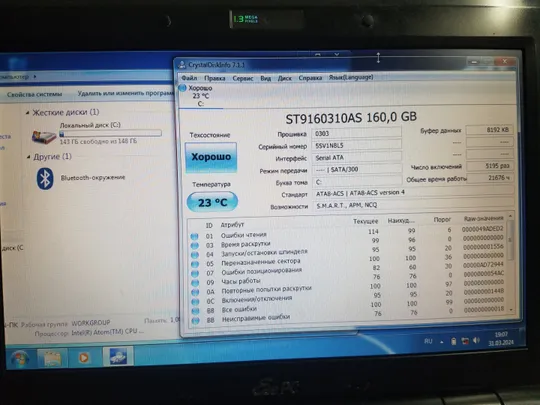Click the Интерфейс field Serial ATA
The width and height of the screenshot is (540, 405).
(x=356, y=157)
